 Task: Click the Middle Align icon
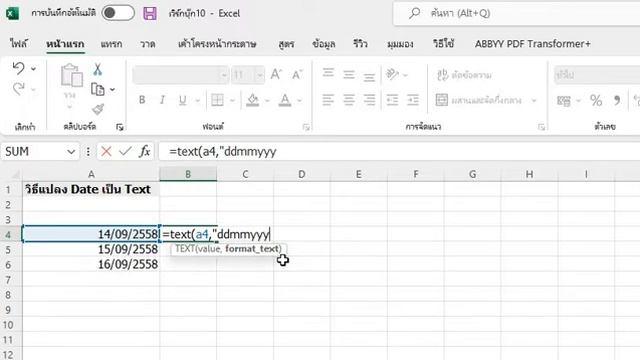coord(349,75)
